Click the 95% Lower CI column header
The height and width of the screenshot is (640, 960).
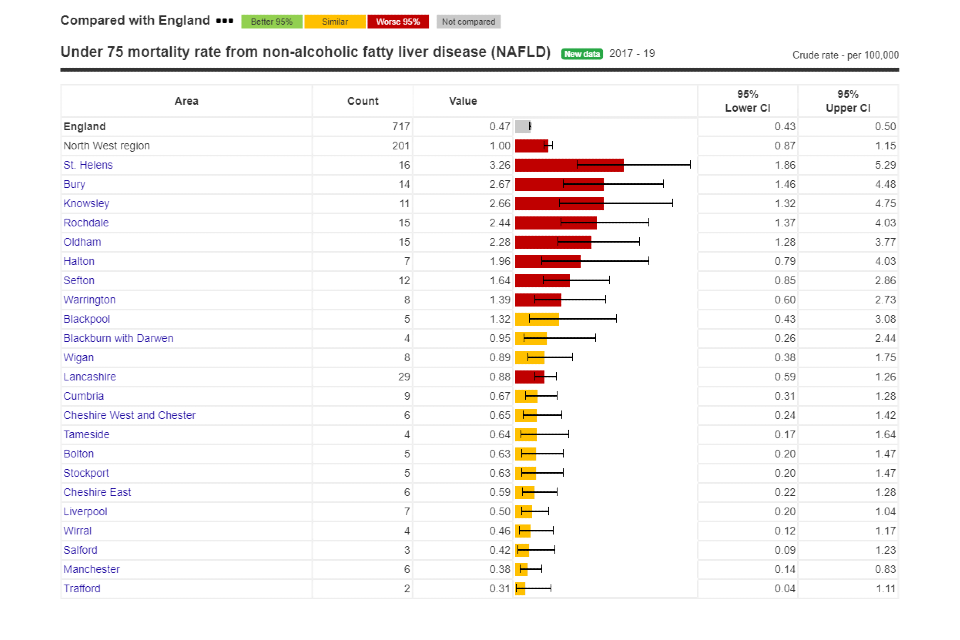(x=747, y=101)
